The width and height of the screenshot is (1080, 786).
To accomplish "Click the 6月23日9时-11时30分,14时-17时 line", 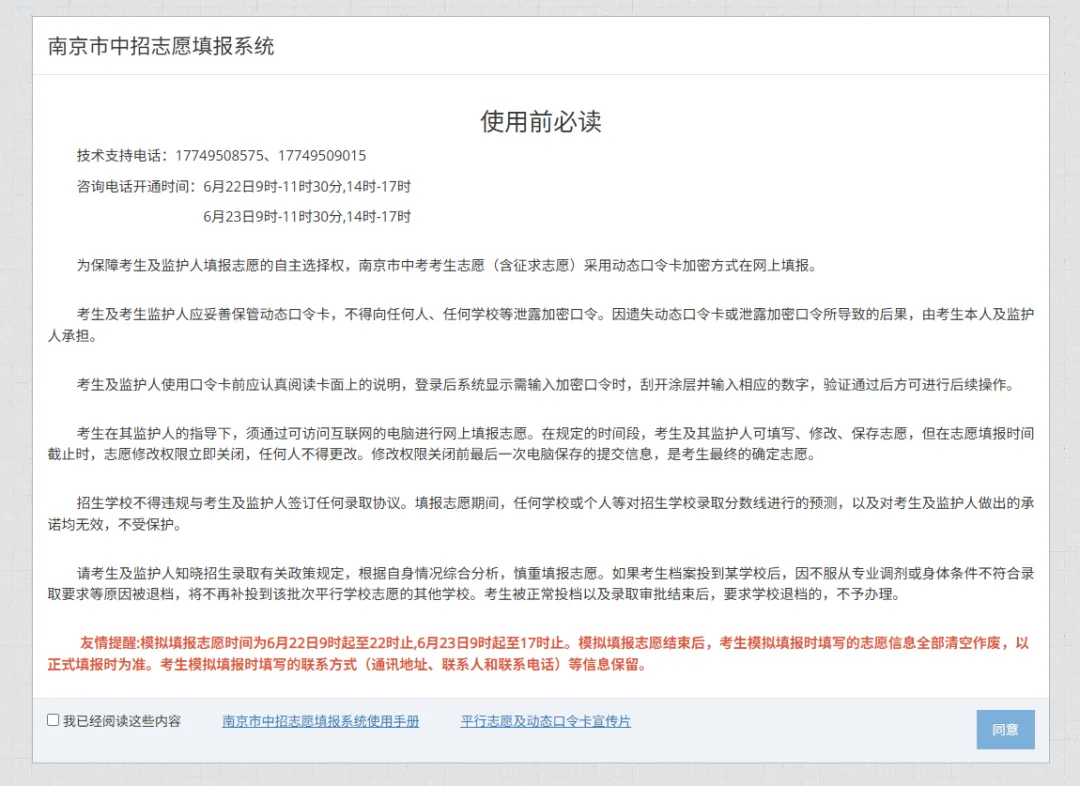I will [307, 217].
